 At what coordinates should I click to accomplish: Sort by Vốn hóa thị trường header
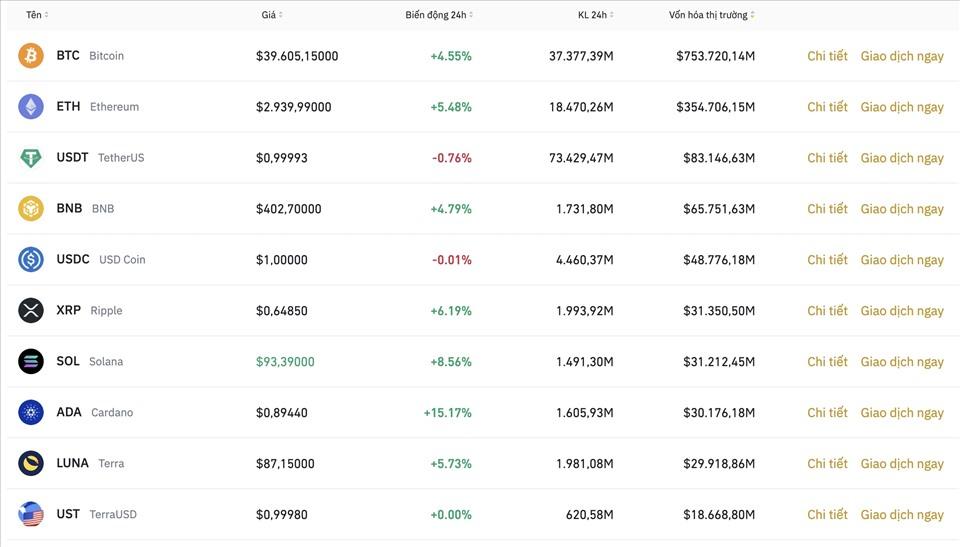point(711,15)
